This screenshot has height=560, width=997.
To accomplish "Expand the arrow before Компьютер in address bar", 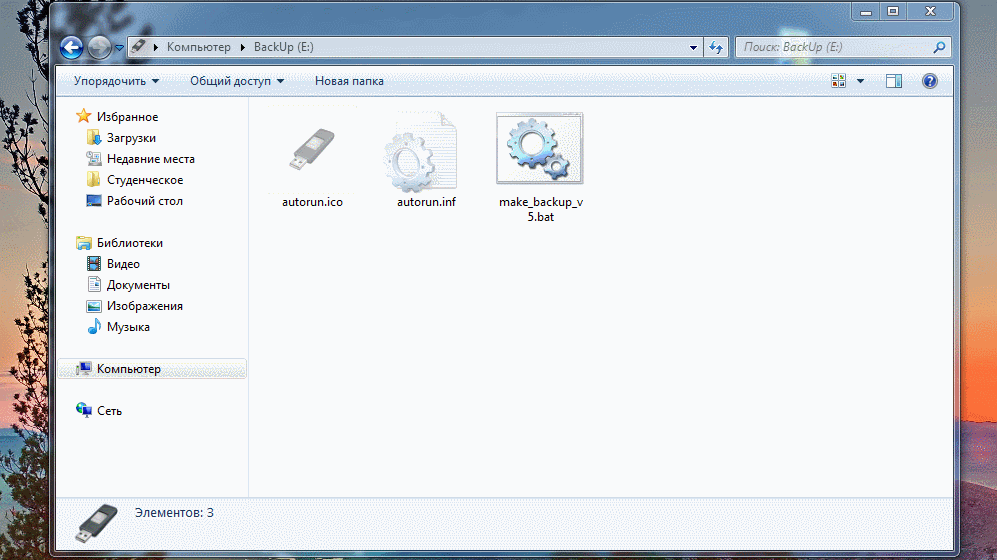I will pyautogui.click(x=156, y=47).
